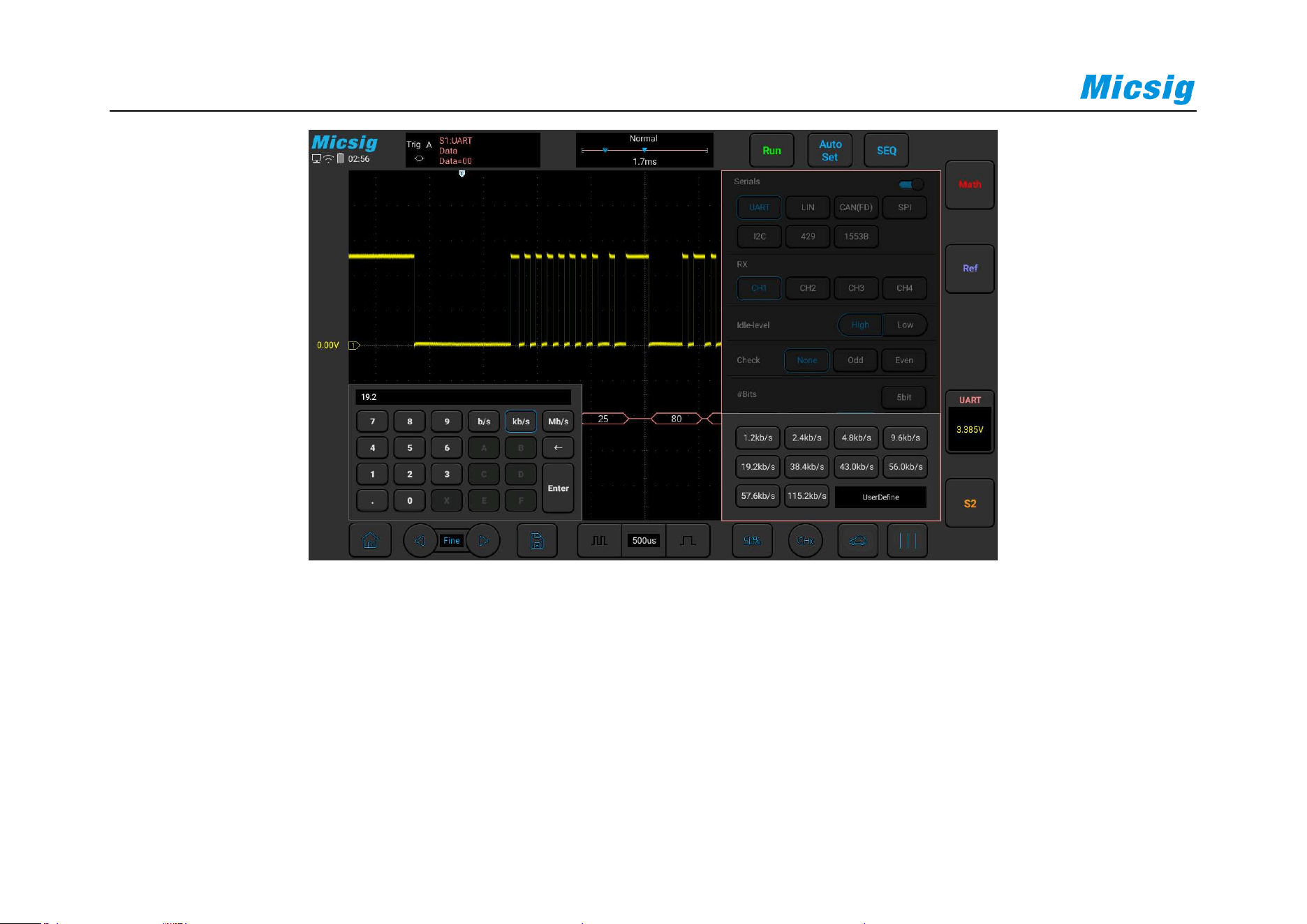Click the right arrow beside Fine

(483, 540)
